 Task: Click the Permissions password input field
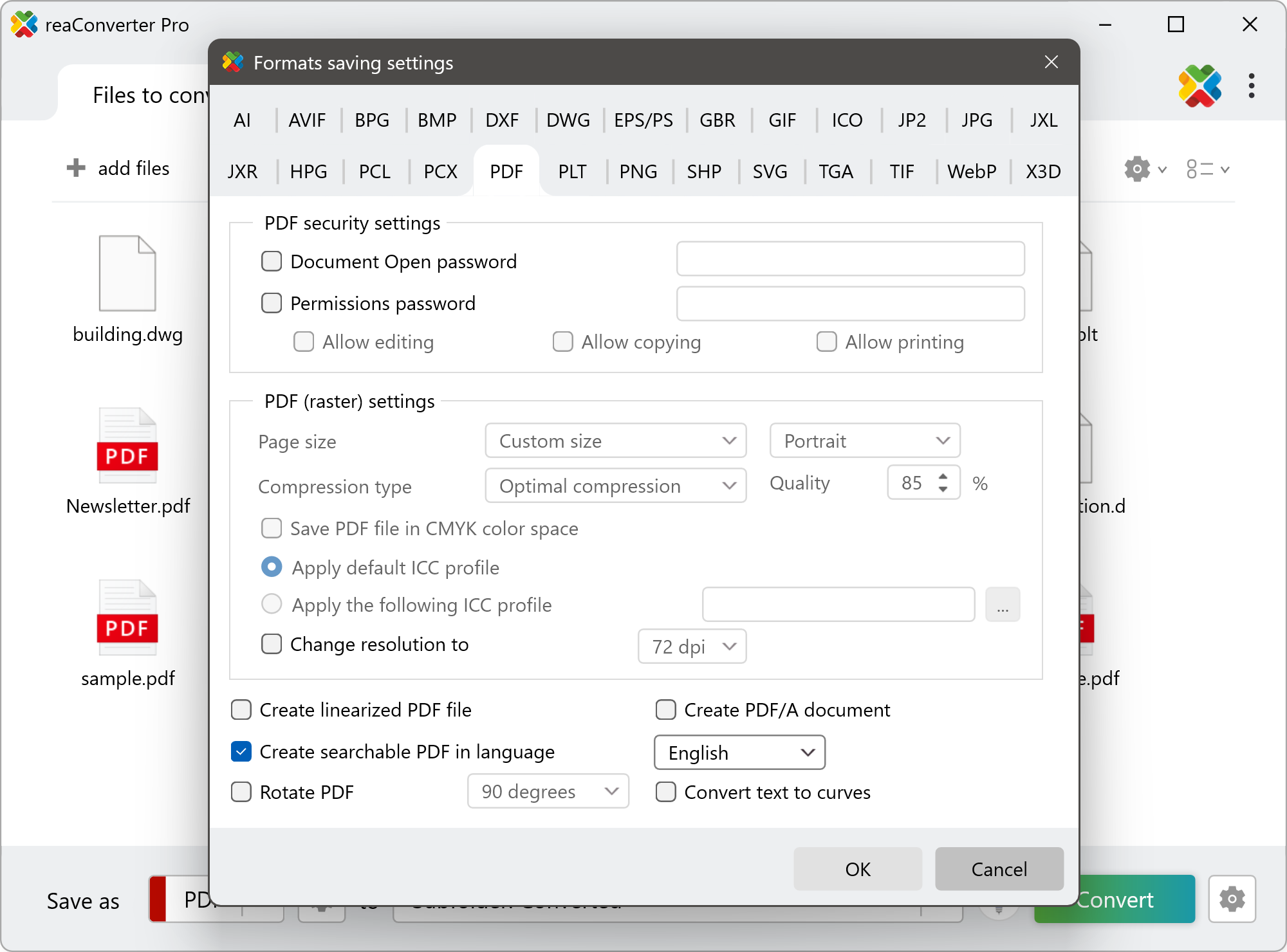(x=850, y=304)
